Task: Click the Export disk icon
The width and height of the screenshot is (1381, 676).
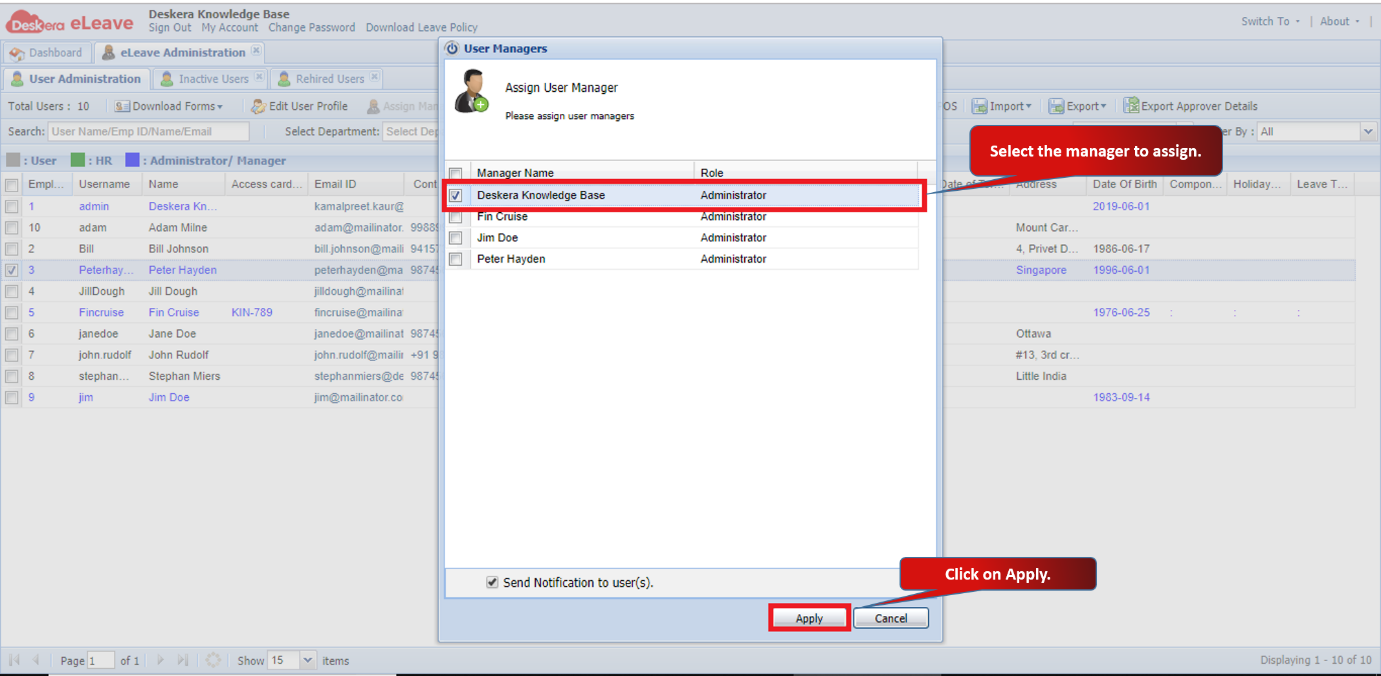Action: click(1056, 106)
